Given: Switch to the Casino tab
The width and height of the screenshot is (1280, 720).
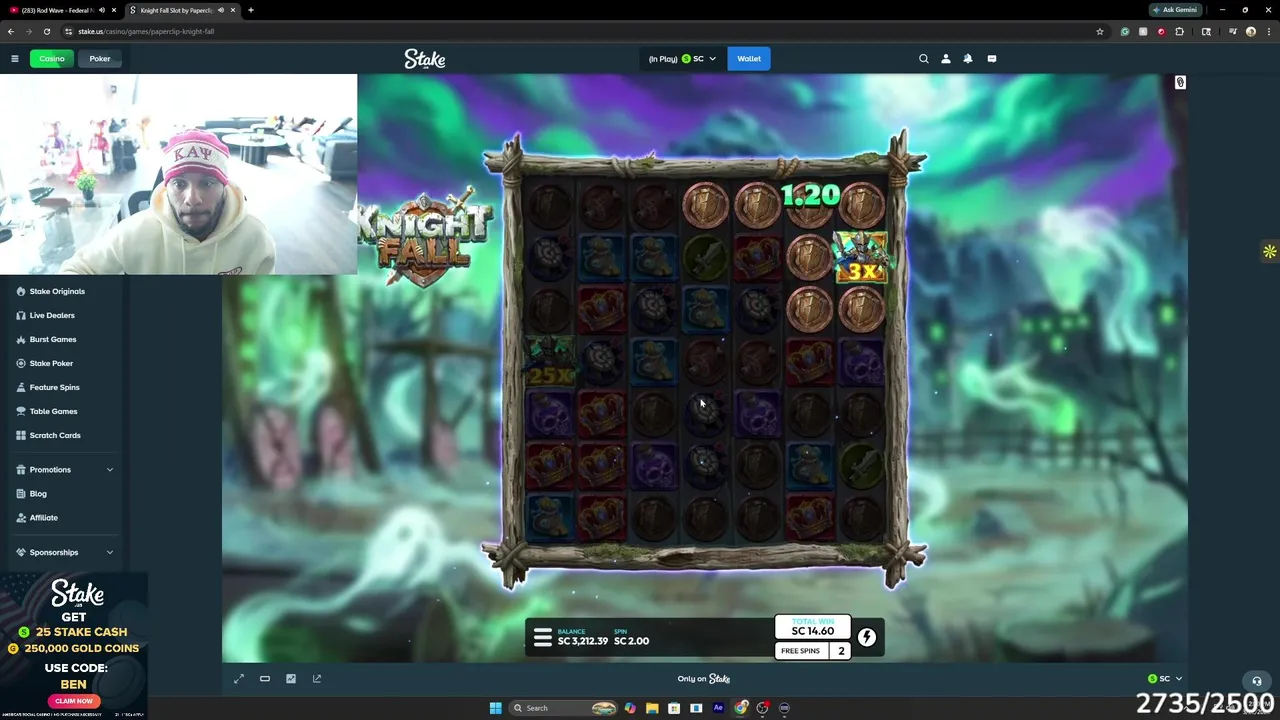Looking at the screenshot, I should [51, 58].
